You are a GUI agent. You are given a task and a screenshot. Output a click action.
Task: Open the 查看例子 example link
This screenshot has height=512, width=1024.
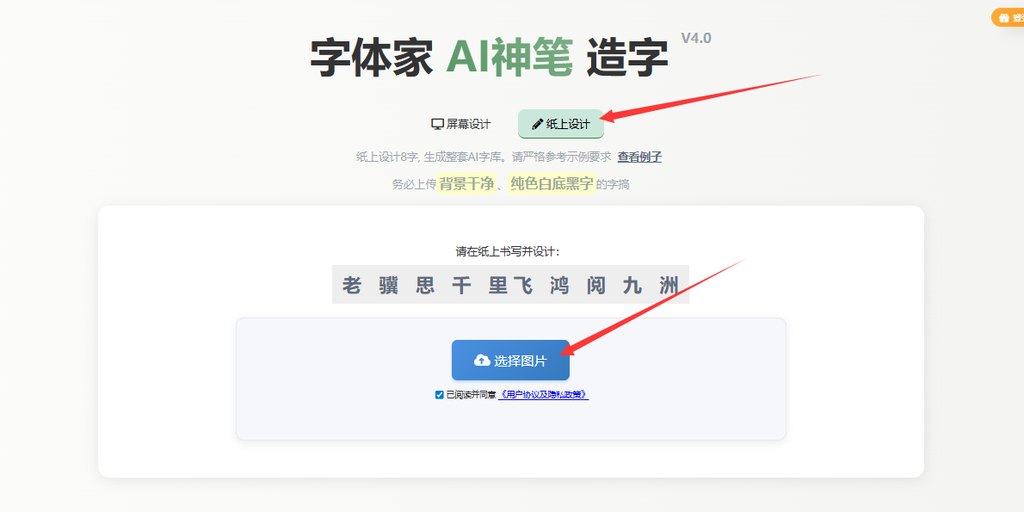tap(639, 157)
